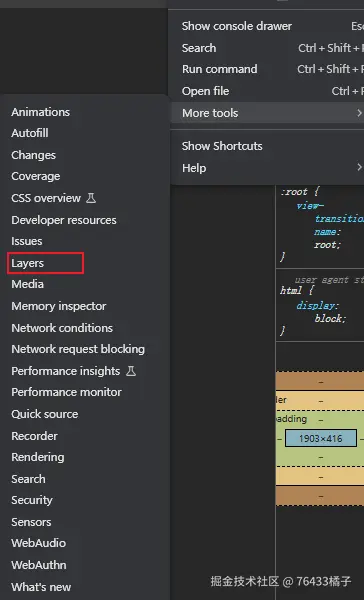The width and height of the screenshot is (364, 600).
Task: Open Quick source
Action: point(45,414)
